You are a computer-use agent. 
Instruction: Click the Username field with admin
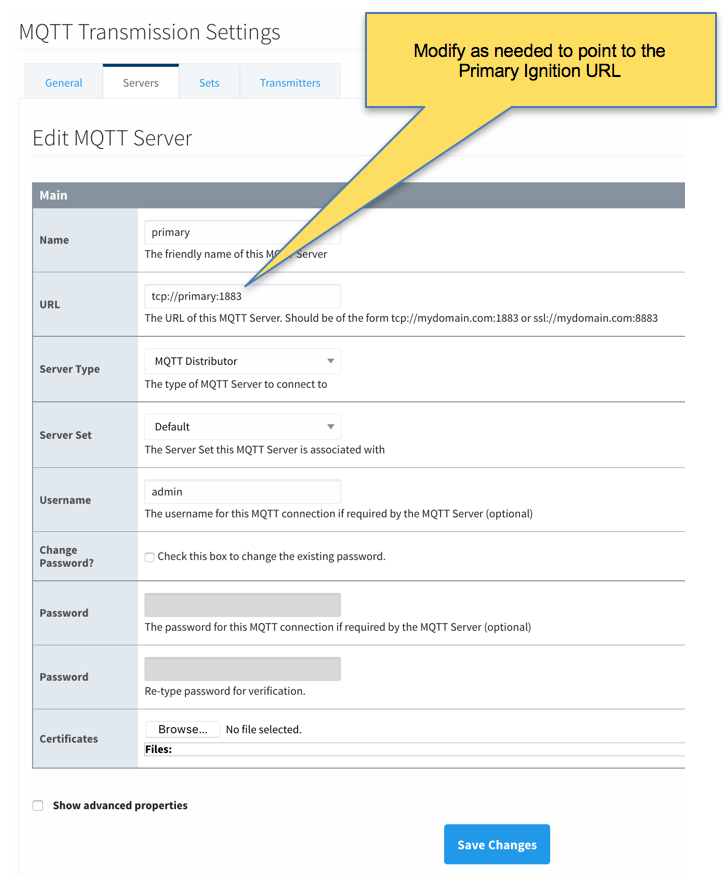click(242, 492)
